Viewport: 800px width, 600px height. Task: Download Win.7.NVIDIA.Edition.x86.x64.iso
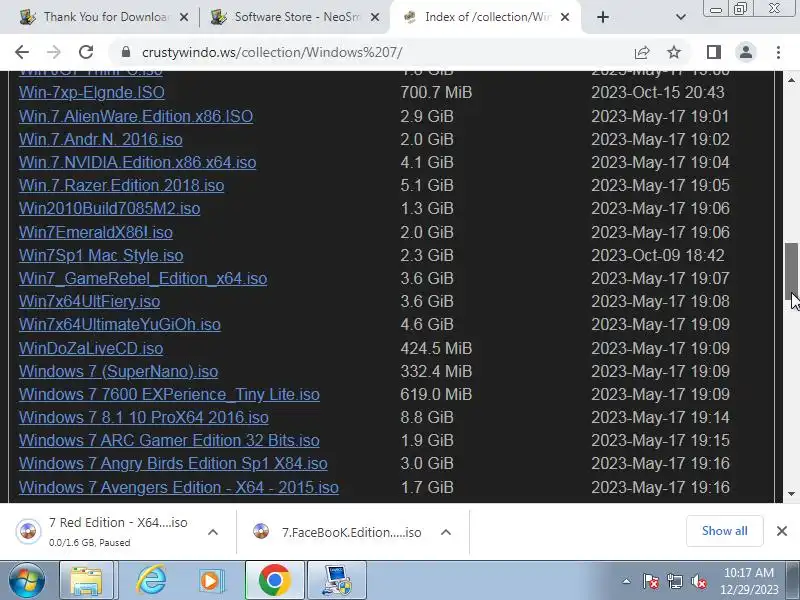pos(137,162)
